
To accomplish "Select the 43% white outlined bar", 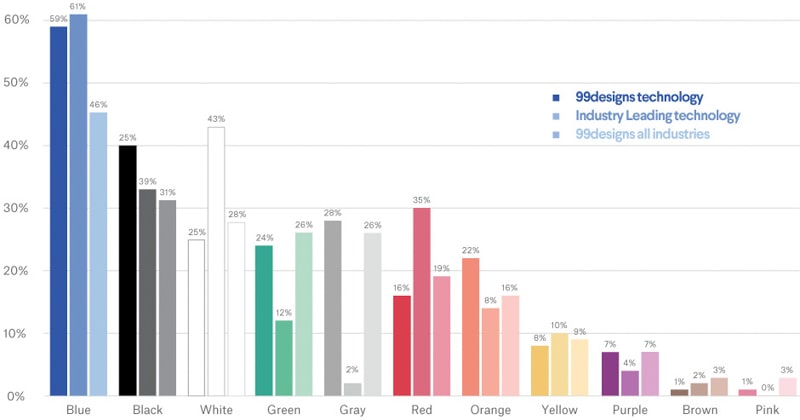I will point(216,261).
